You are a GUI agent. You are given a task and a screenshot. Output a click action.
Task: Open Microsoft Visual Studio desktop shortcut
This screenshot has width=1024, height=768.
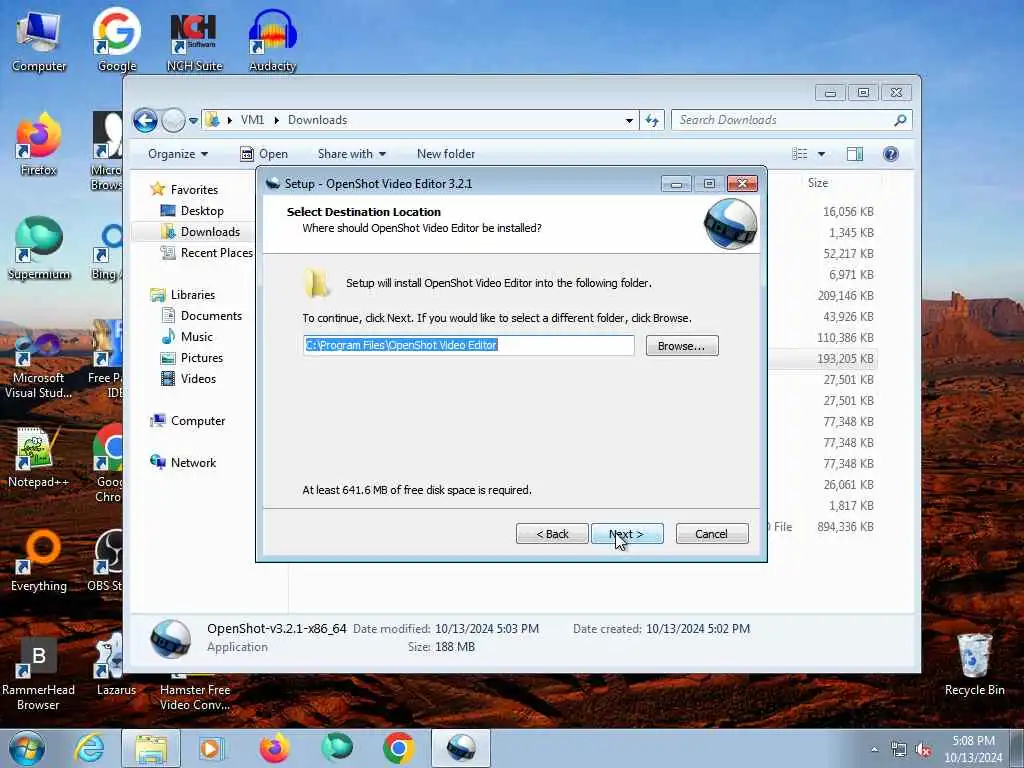pyautogui.click(x=39, y=366)
